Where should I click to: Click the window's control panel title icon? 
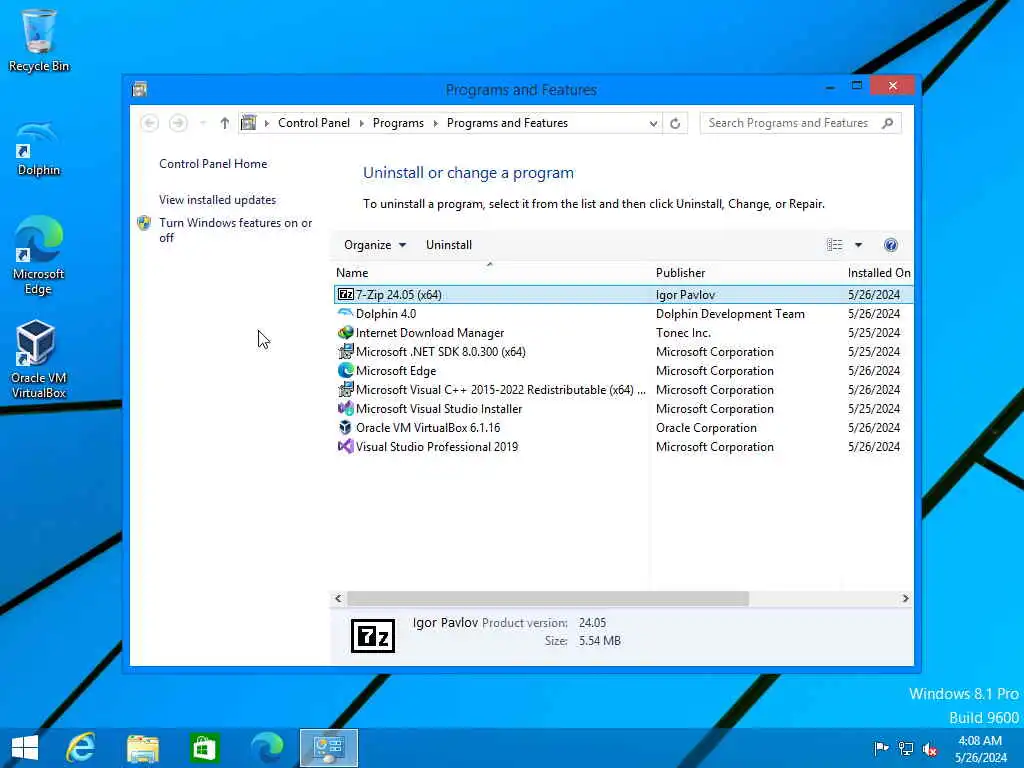139,89
